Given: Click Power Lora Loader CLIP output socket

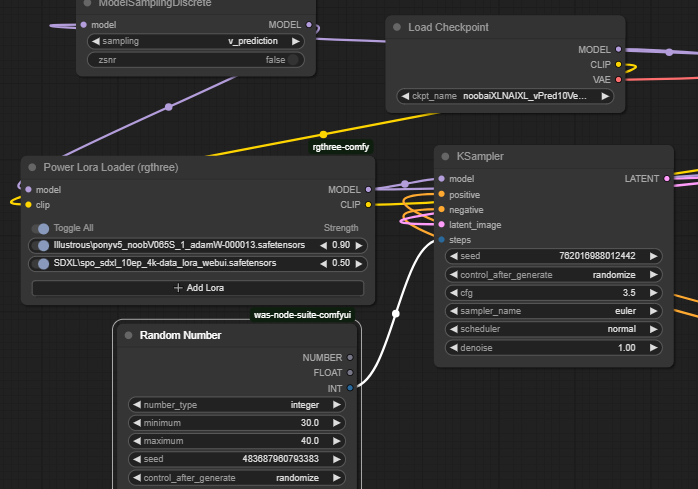Looking at the screenshot, I should 368,205.
